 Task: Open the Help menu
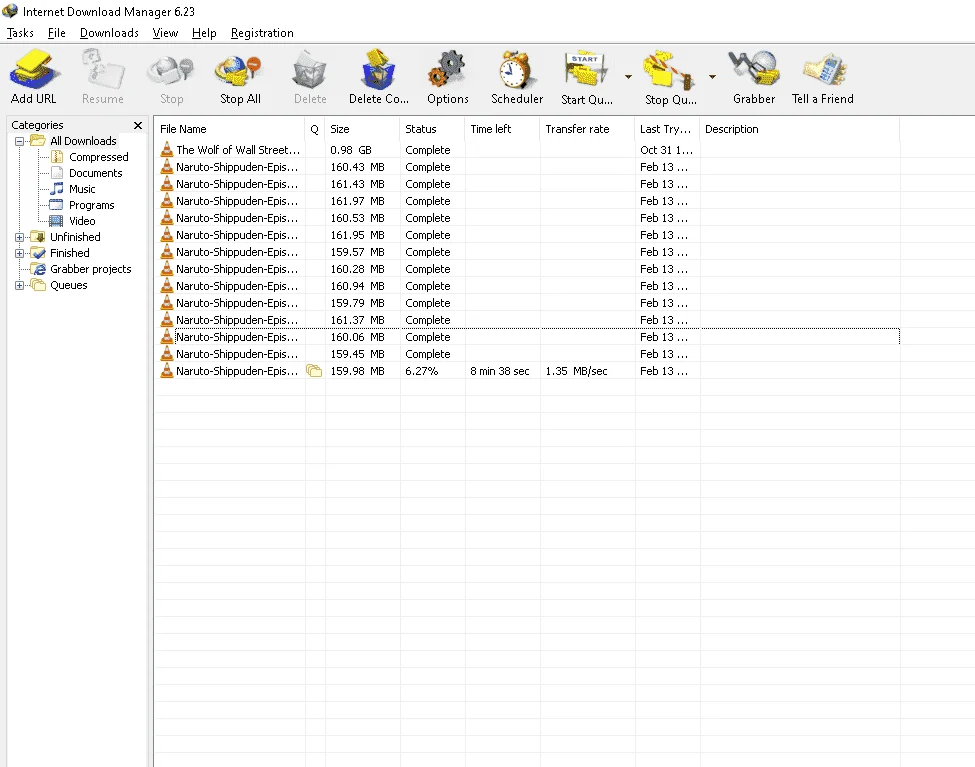[x=204, y=33]
